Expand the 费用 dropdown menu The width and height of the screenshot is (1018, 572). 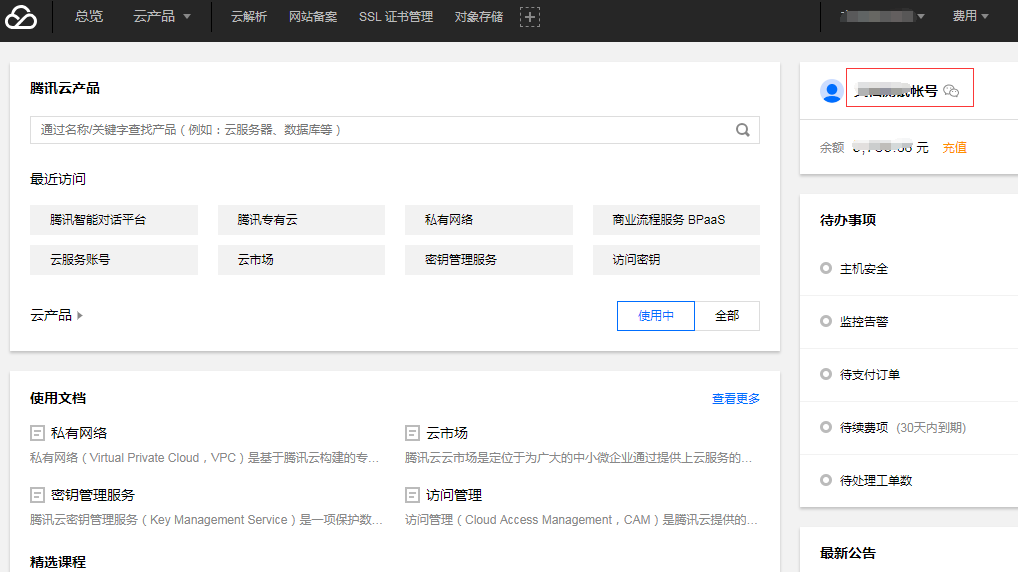970,16
